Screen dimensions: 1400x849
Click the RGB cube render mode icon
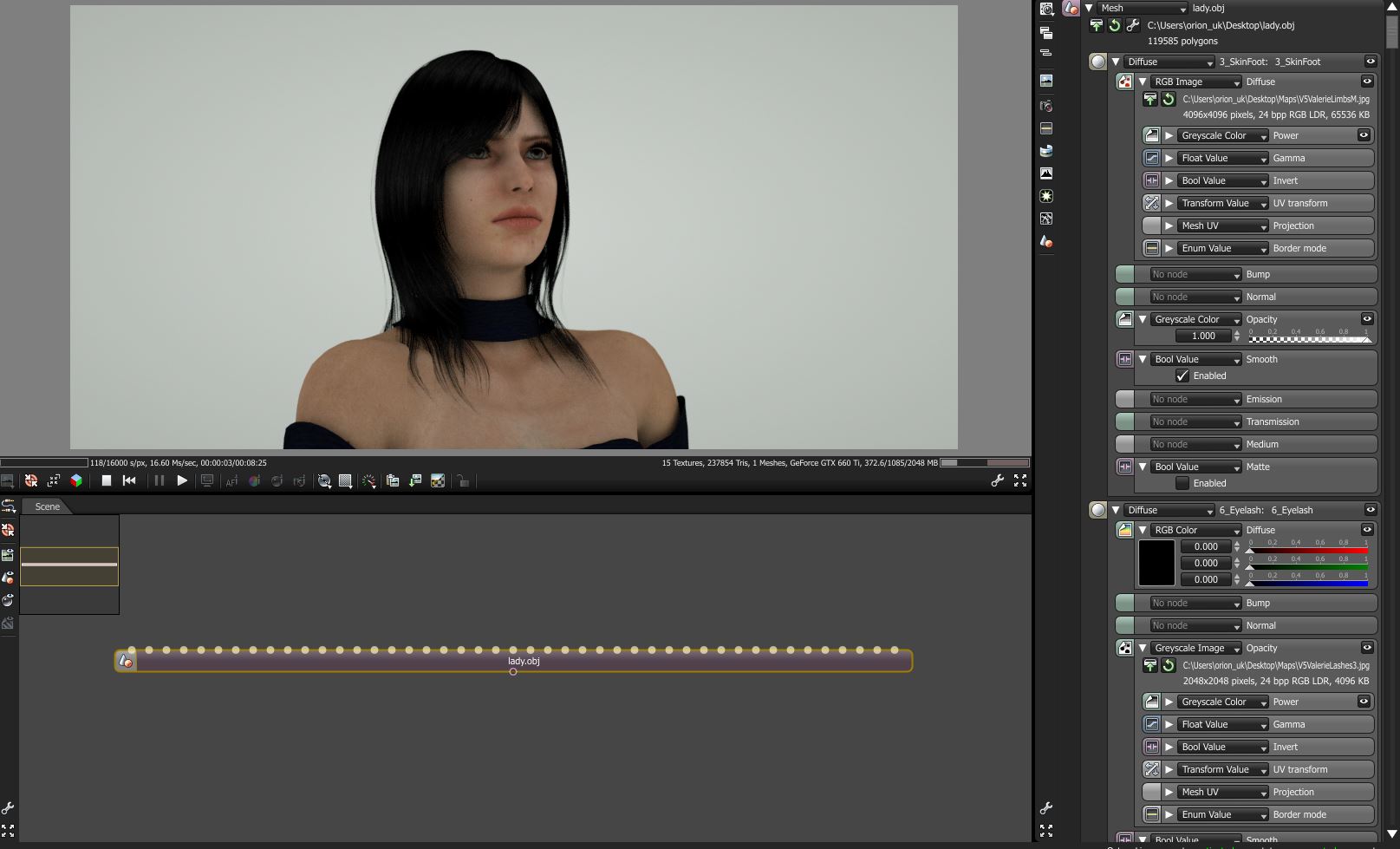pos(76,480)
